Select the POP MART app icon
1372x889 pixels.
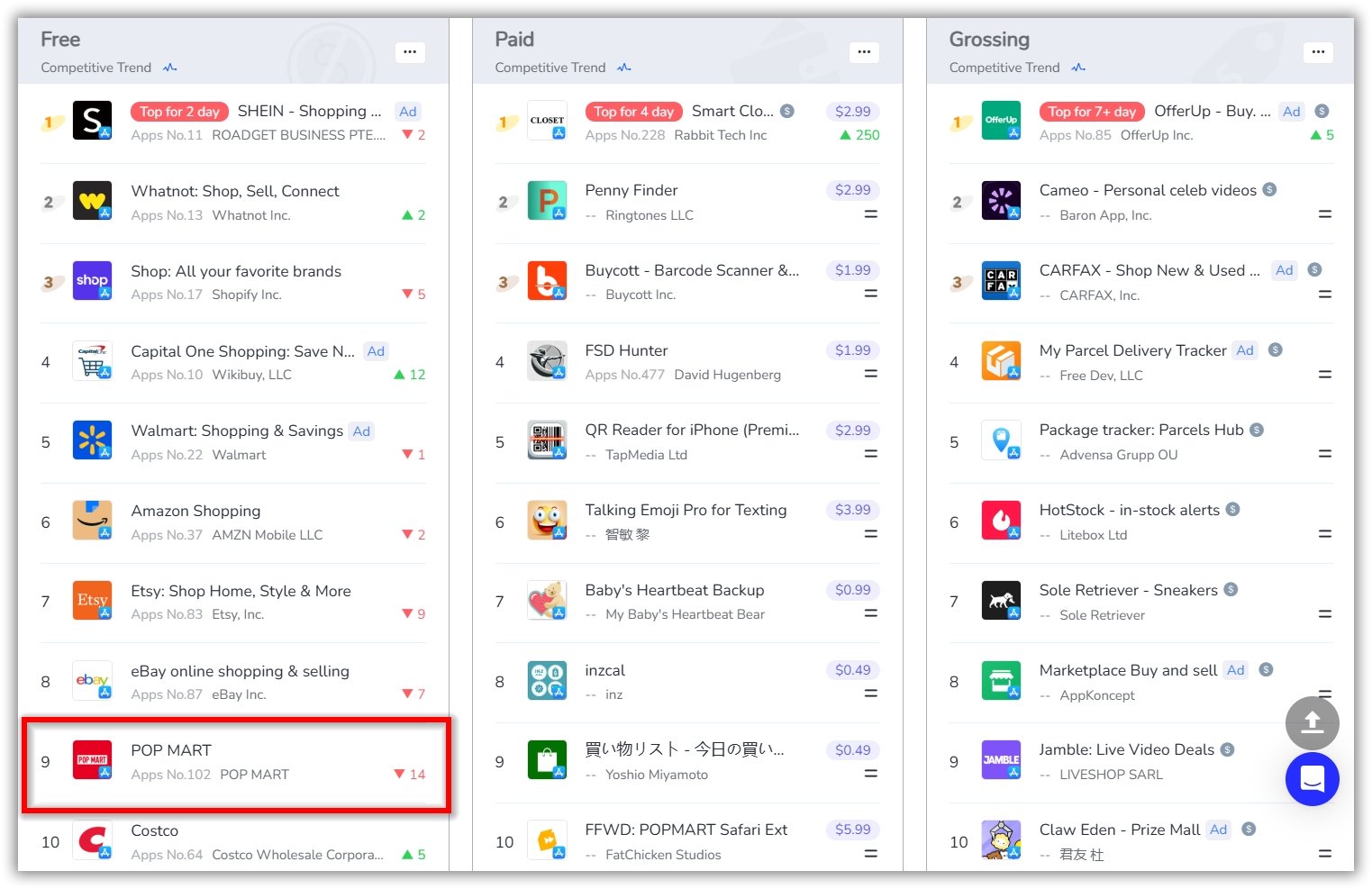[x=92, y=760]
